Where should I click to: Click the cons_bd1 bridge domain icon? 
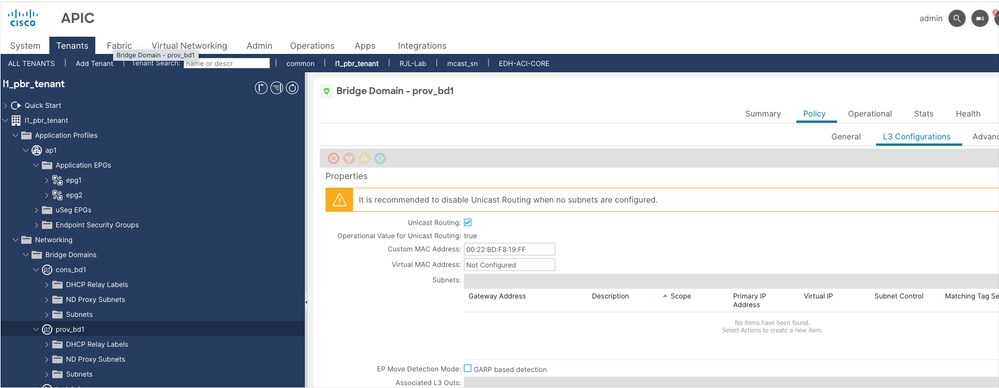pyautogui.click(x=47, y=269)
